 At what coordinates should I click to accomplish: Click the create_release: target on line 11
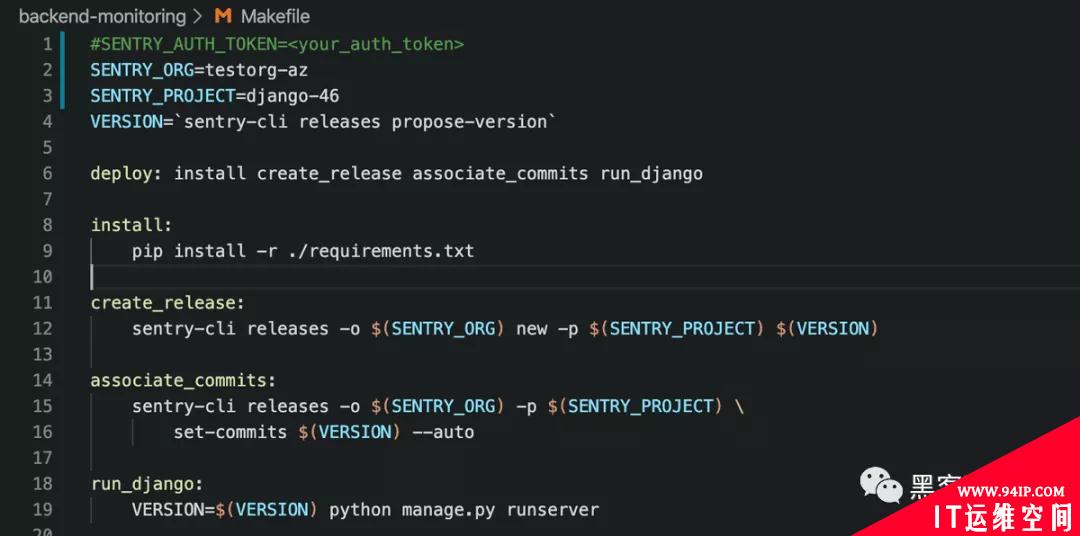[x=168, y=302]
